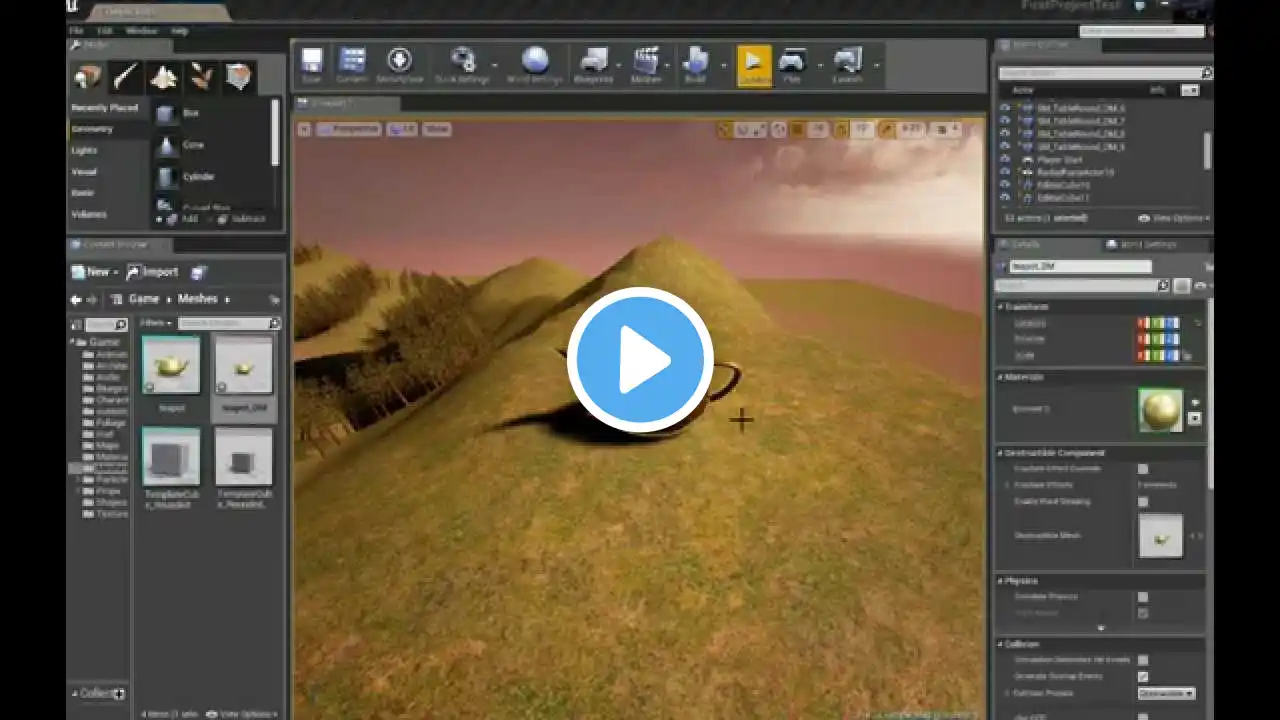Click the add Collection plus icon

pos(119,693)
